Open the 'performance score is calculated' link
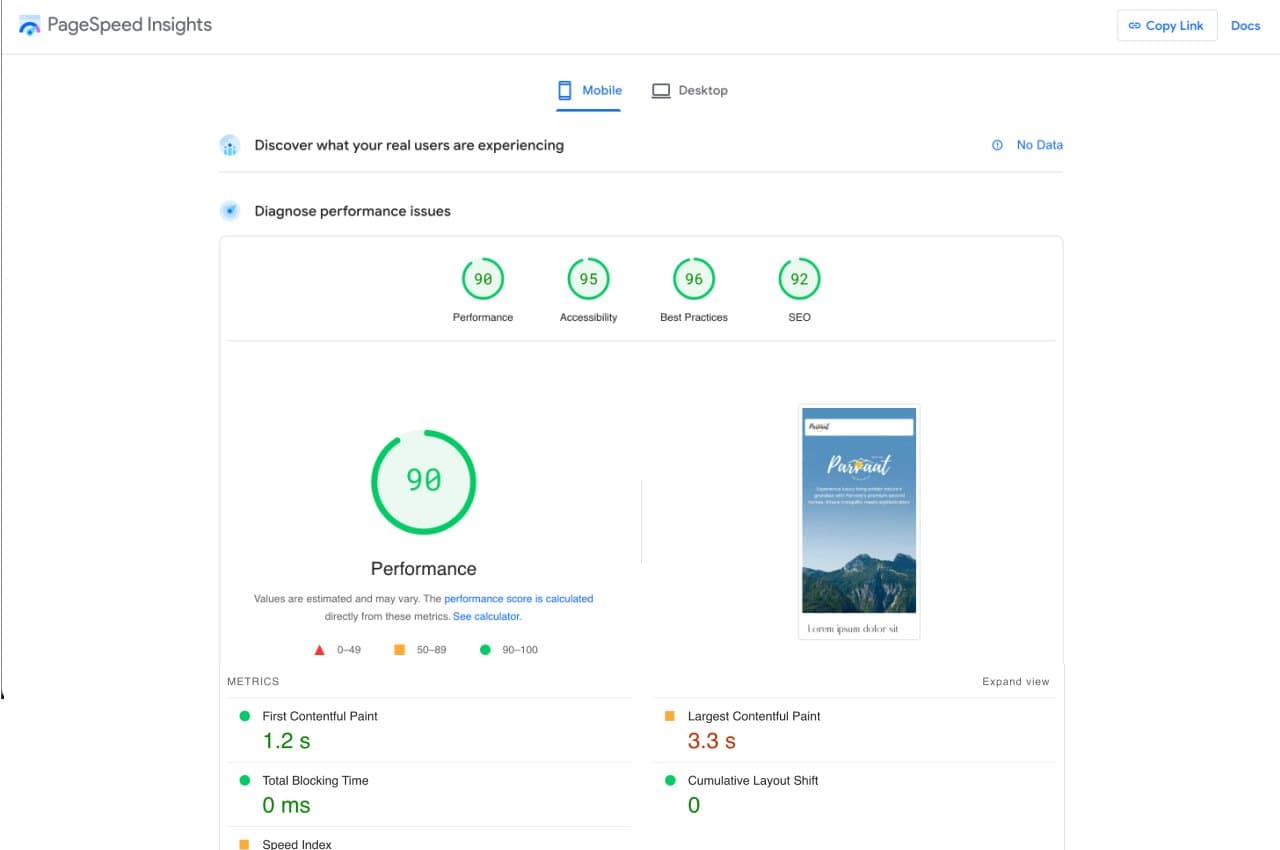The height and width of the screenshot is (850, 1280). 518,599
